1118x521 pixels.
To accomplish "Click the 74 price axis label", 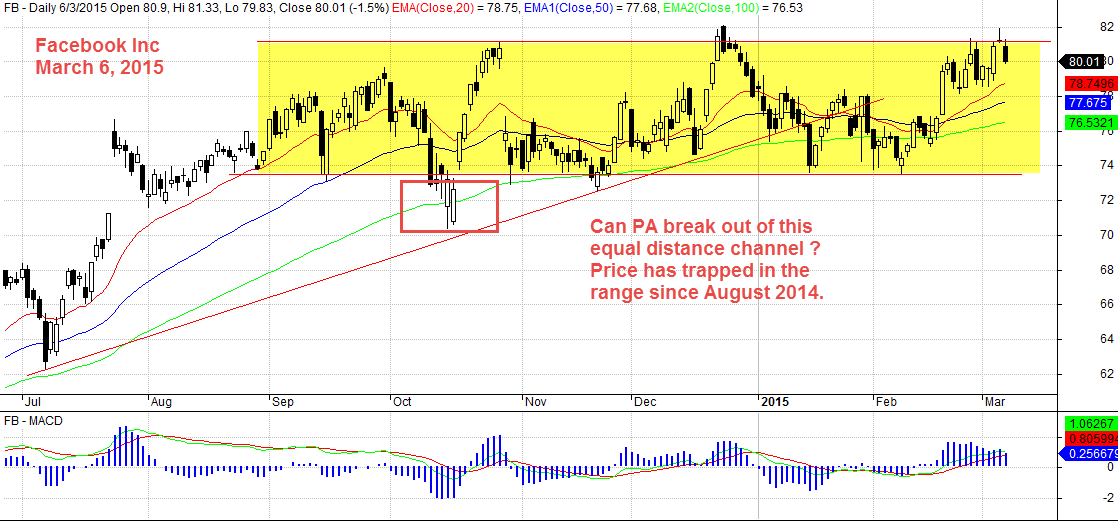I will (1107, 165).
